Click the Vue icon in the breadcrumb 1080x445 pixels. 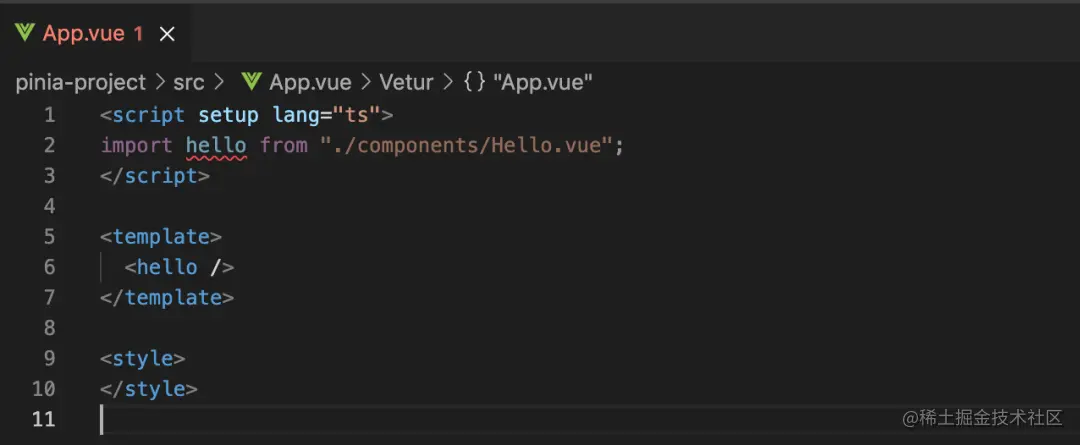point(251,82)
